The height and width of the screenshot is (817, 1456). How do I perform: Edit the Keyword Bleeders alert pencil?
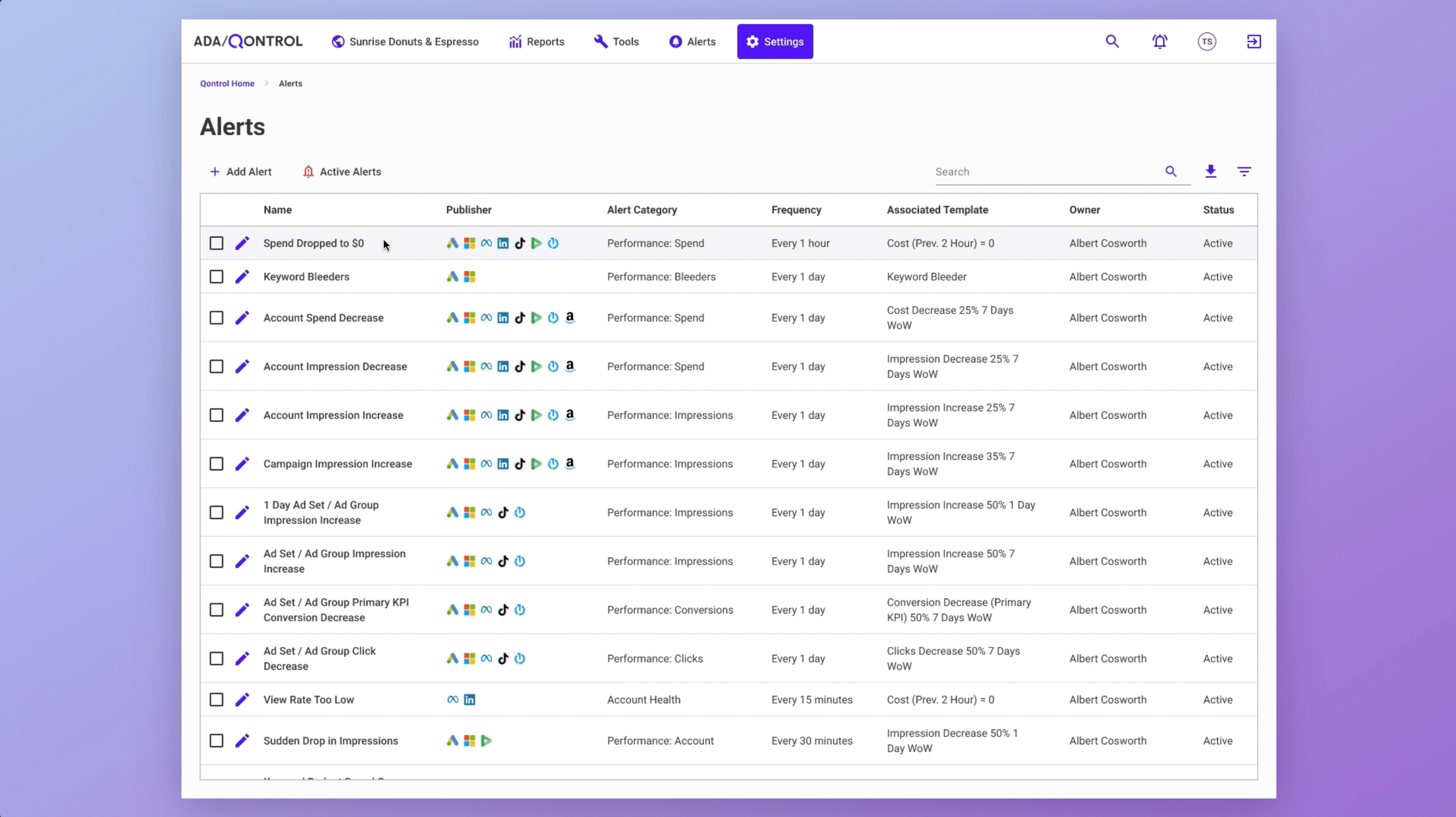click(x=242, y=277)
